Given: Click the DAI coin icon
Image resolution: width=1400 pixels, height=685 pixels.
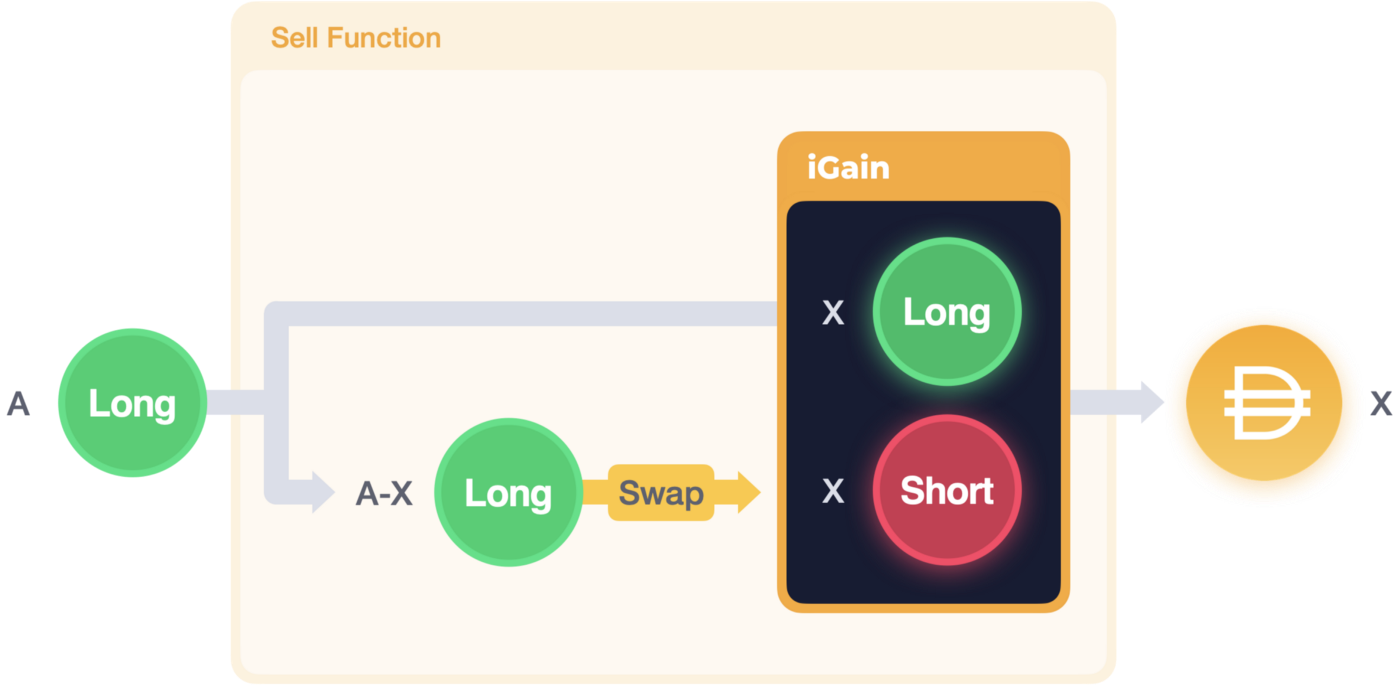Looking at the screenshot, I should point(1263,403).
